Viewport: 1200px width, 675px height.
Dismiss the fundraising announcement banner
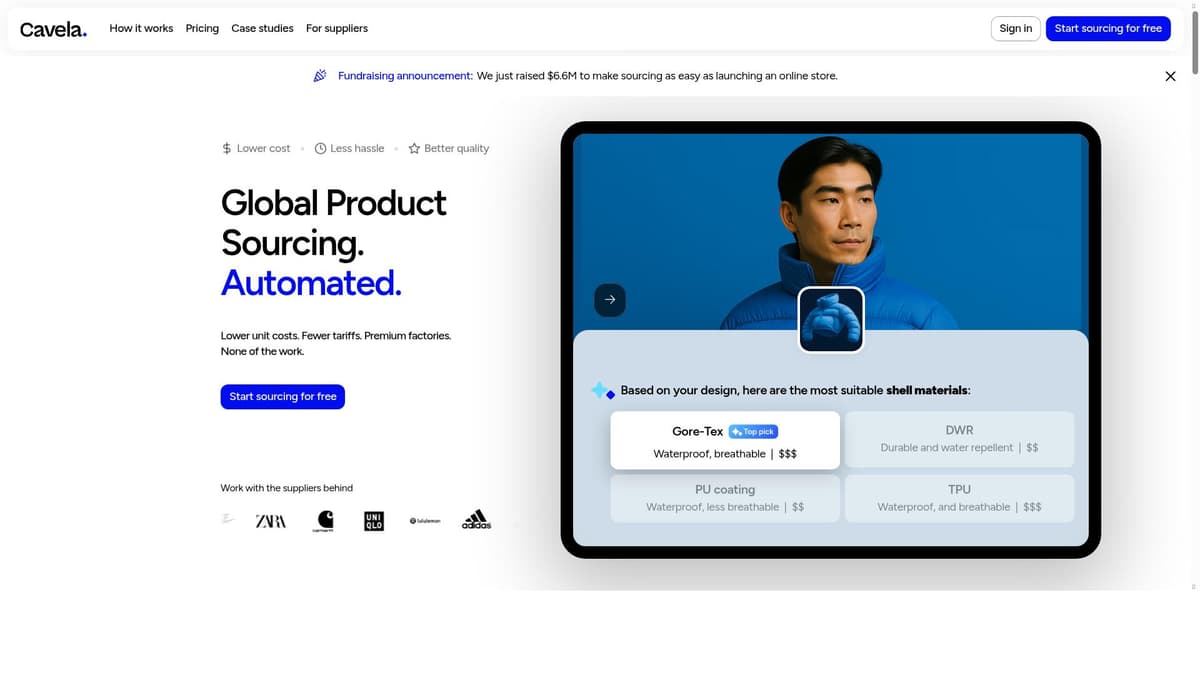click(x=1170, y=76)
